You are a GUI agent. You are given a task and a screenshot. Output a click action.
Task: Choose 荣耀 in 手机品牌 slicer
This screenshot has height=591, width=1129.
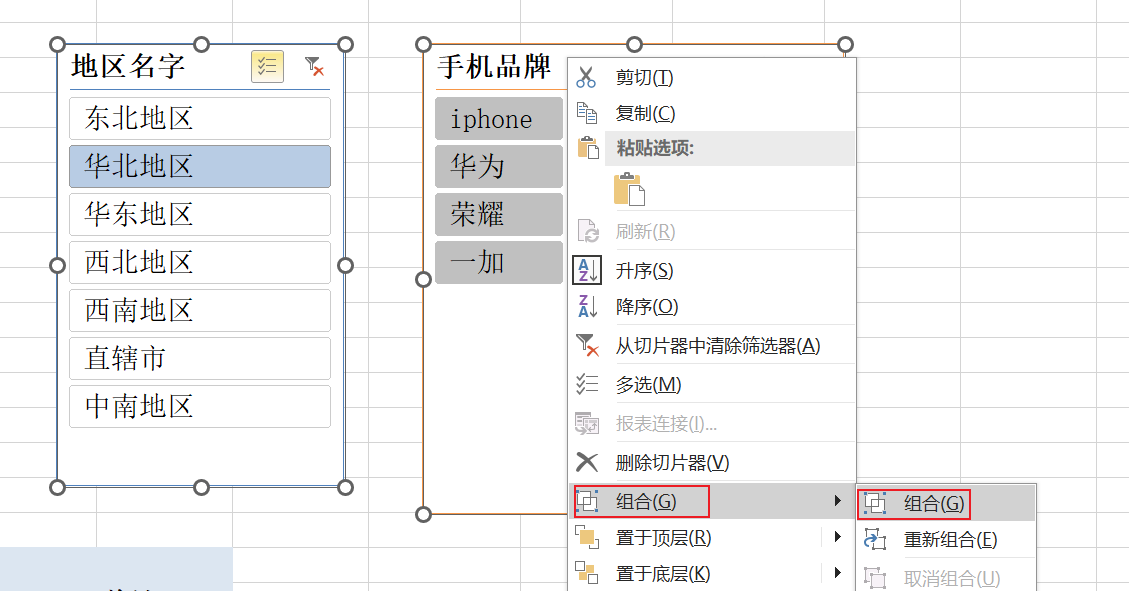pos(499,215)
